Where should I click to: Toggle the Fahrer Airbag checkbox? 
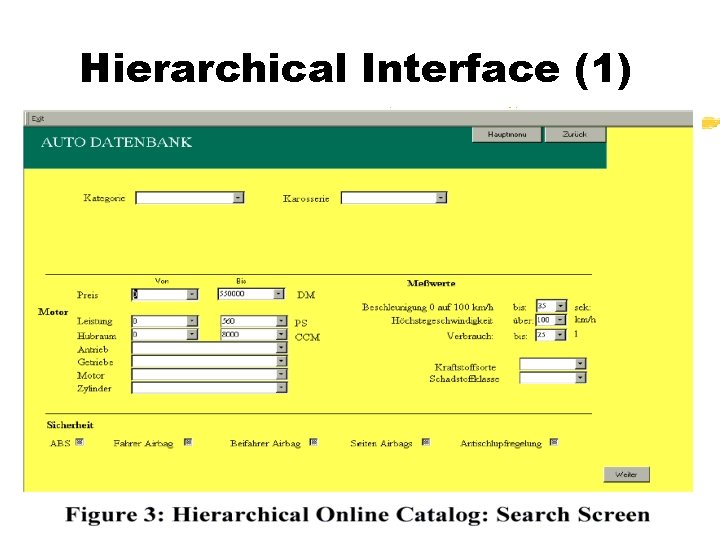[188, 442]
